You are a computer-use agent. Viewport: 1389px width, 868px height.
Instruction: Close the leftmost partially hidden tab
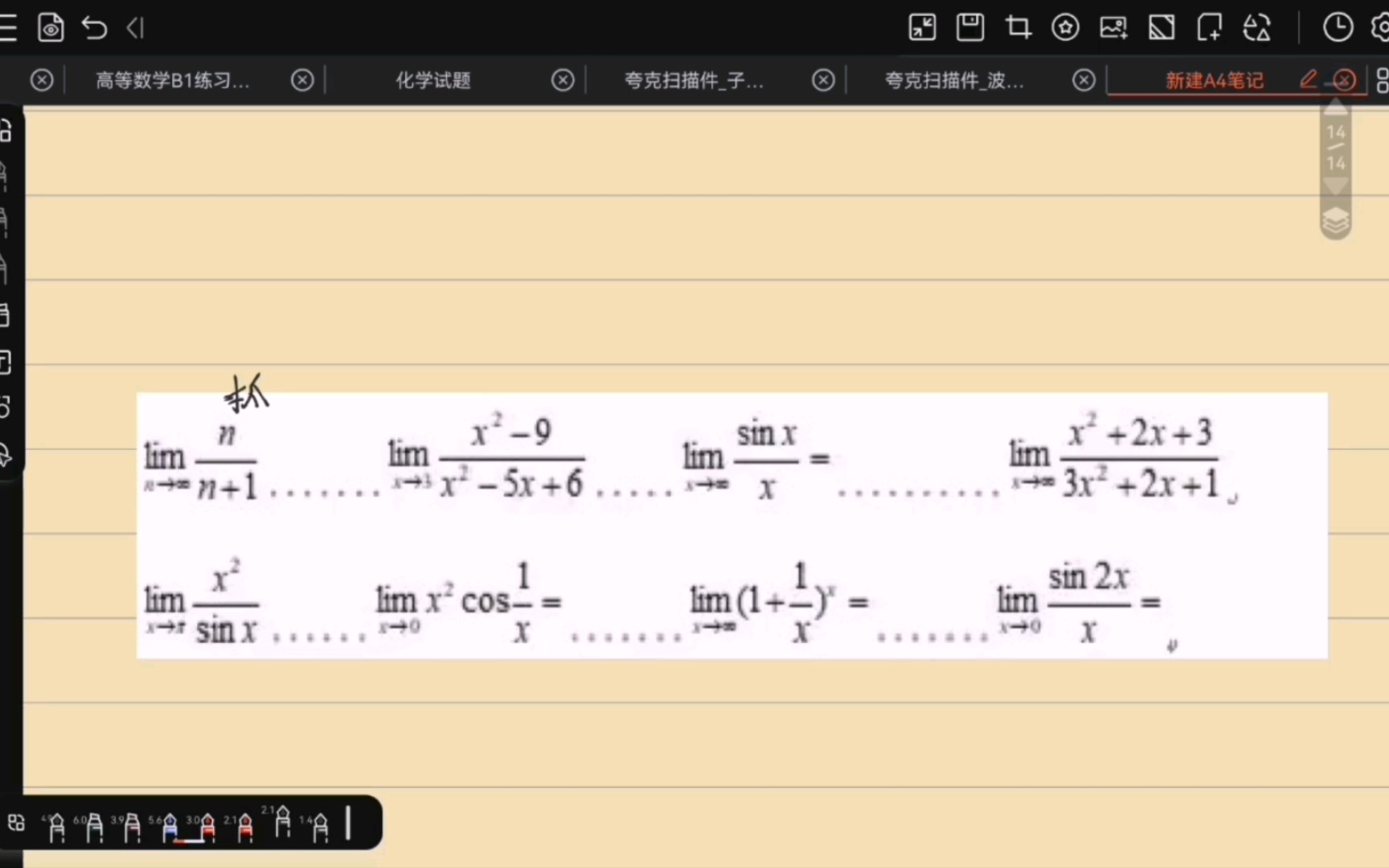[x=42, y=80]
